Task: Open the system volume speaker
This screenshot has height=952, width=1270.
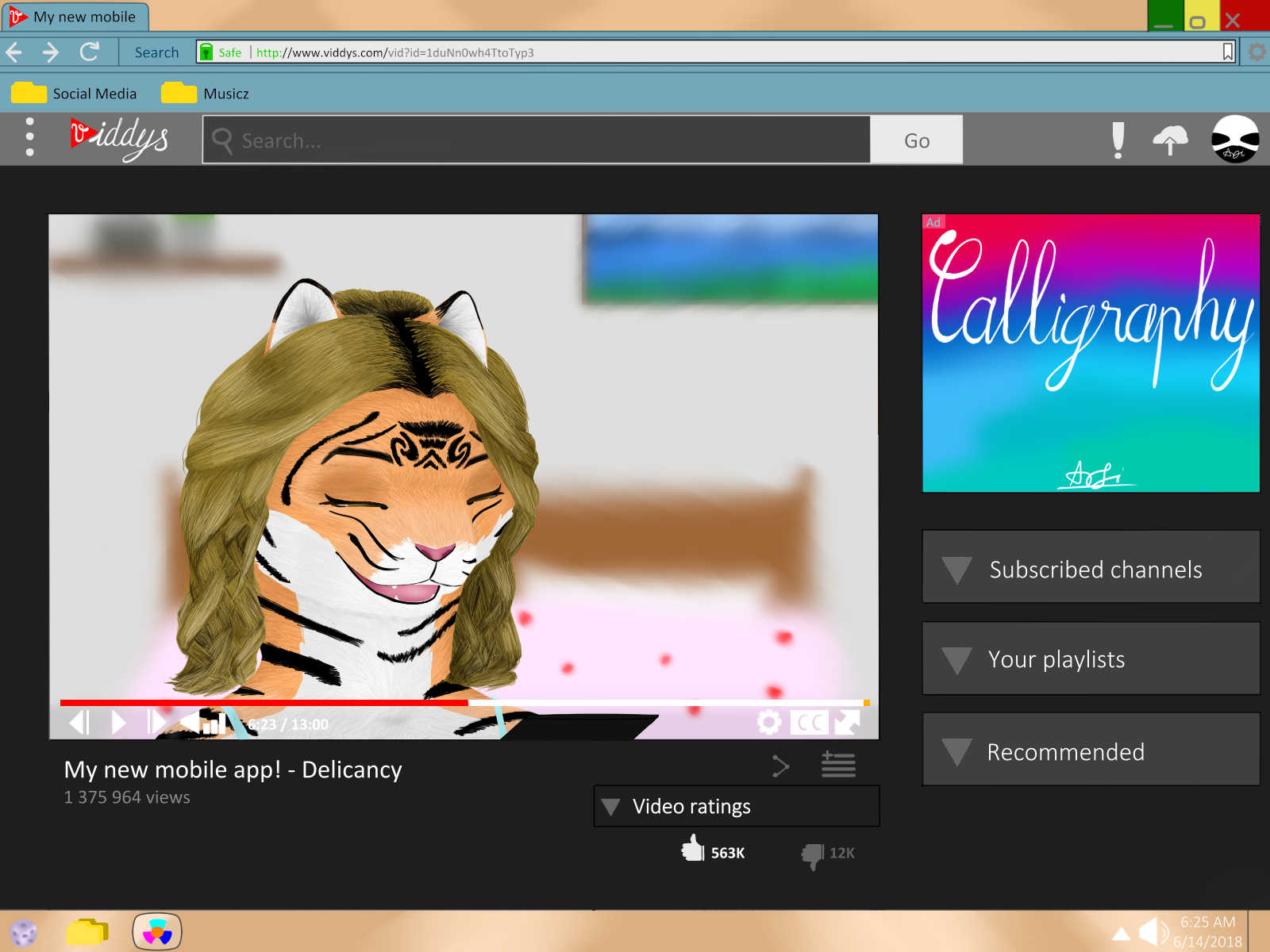Action: (x=1153, y=931)
